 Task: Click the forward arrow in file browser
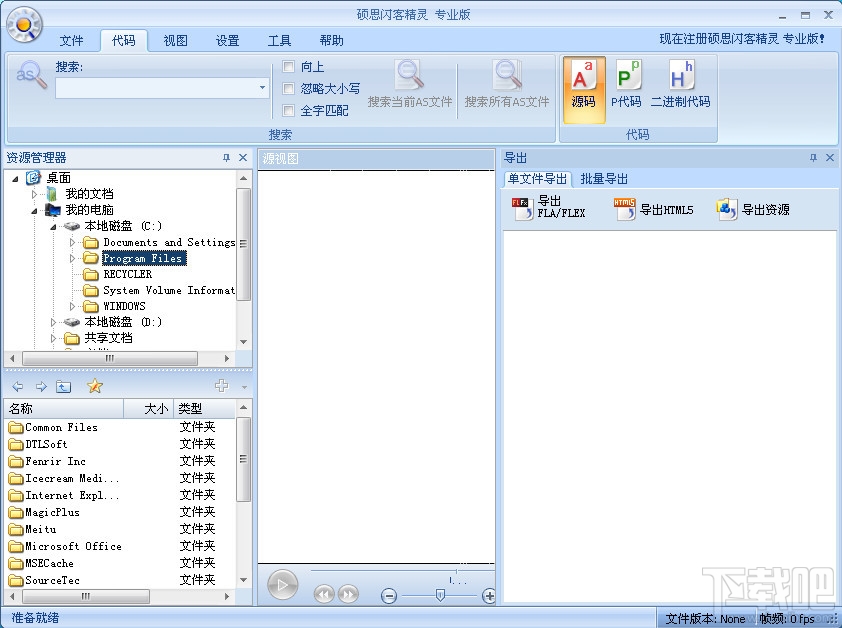(41, 386)
